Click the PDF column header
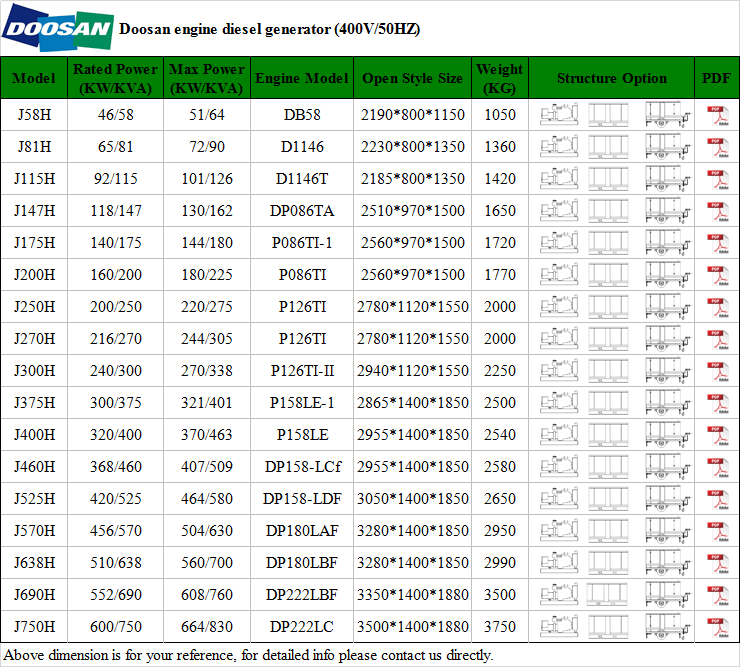Image resolution: width=742 pixels, height=668 pixels. coord(716,78)
